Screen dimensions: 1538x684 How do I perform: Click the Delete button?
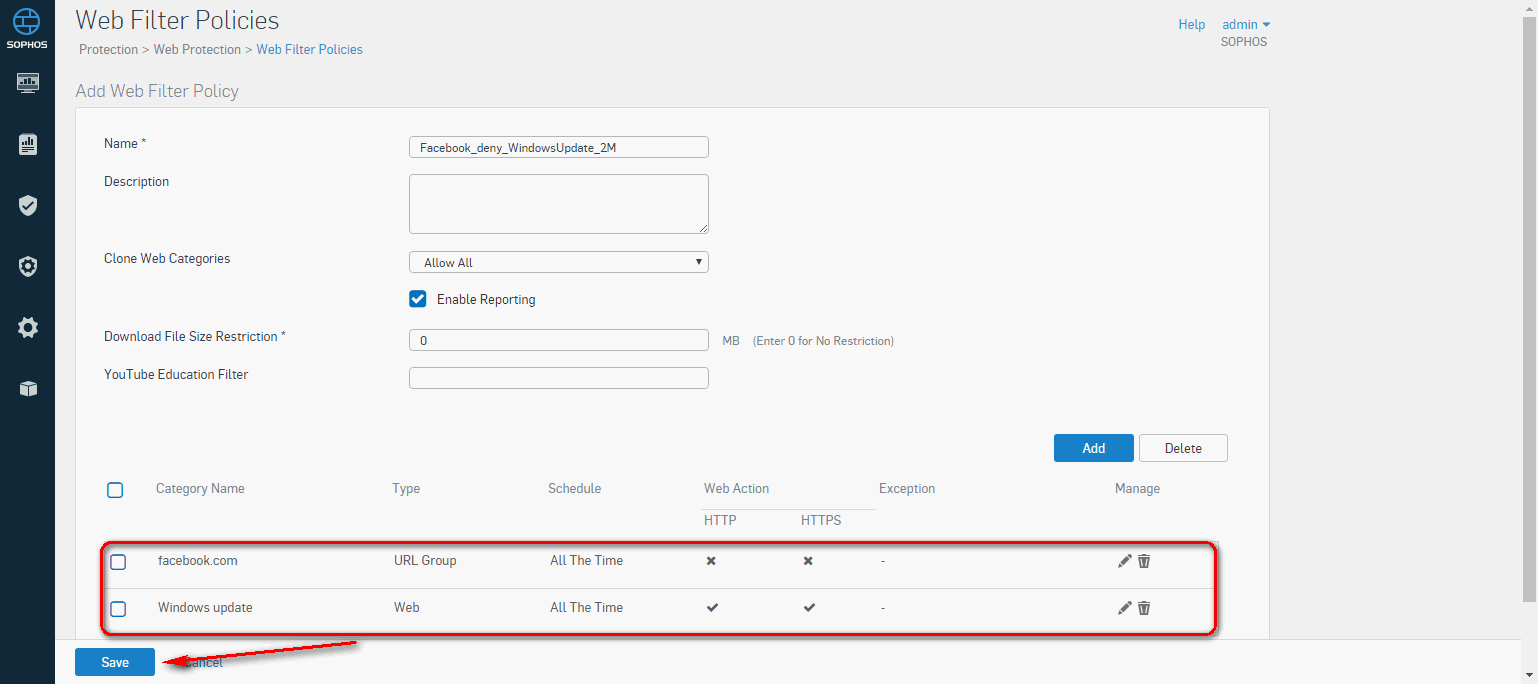1183,448
